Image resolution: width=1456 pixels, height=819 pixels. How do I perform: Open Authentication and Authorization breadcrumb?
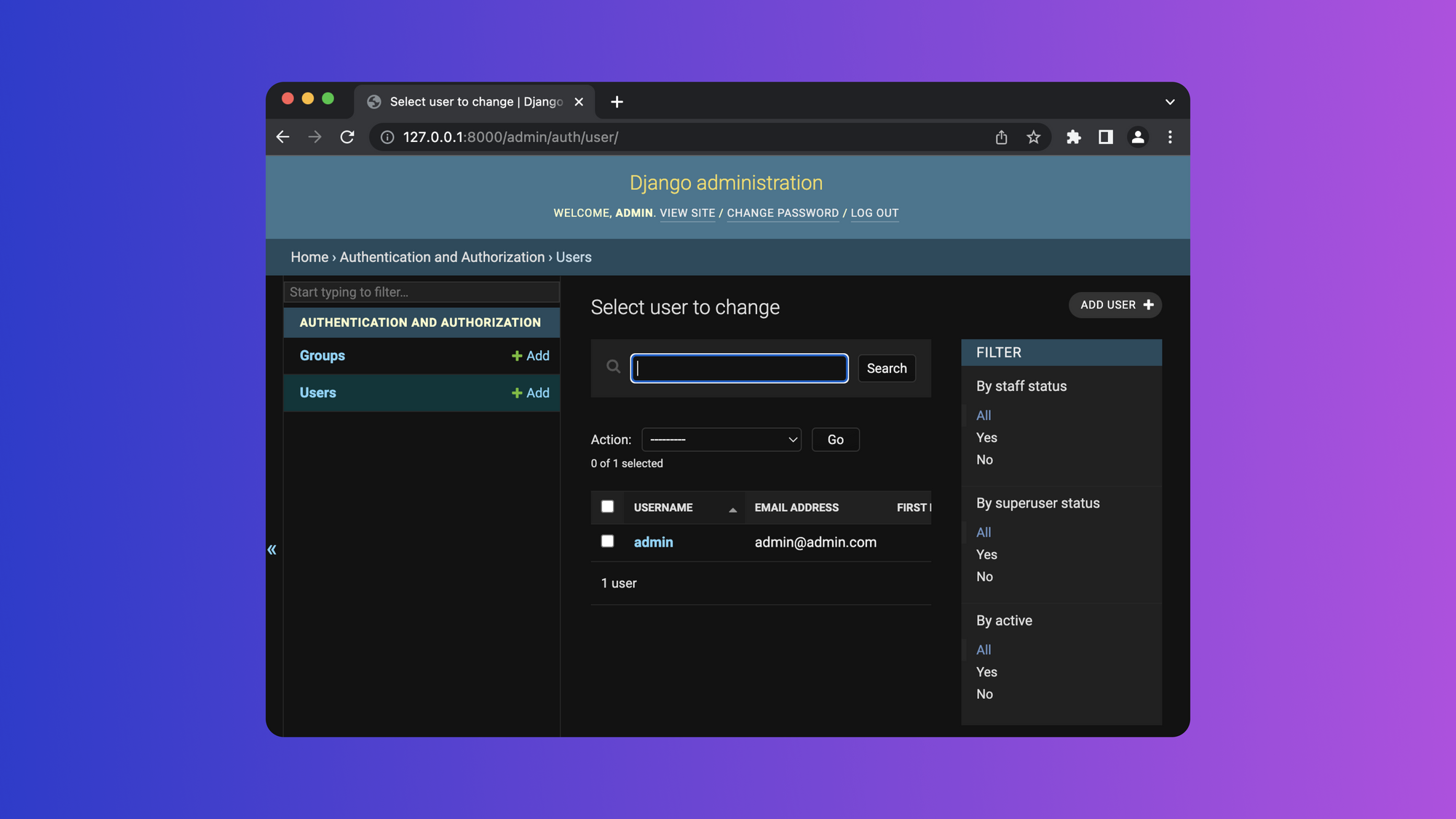click(442, 257)
